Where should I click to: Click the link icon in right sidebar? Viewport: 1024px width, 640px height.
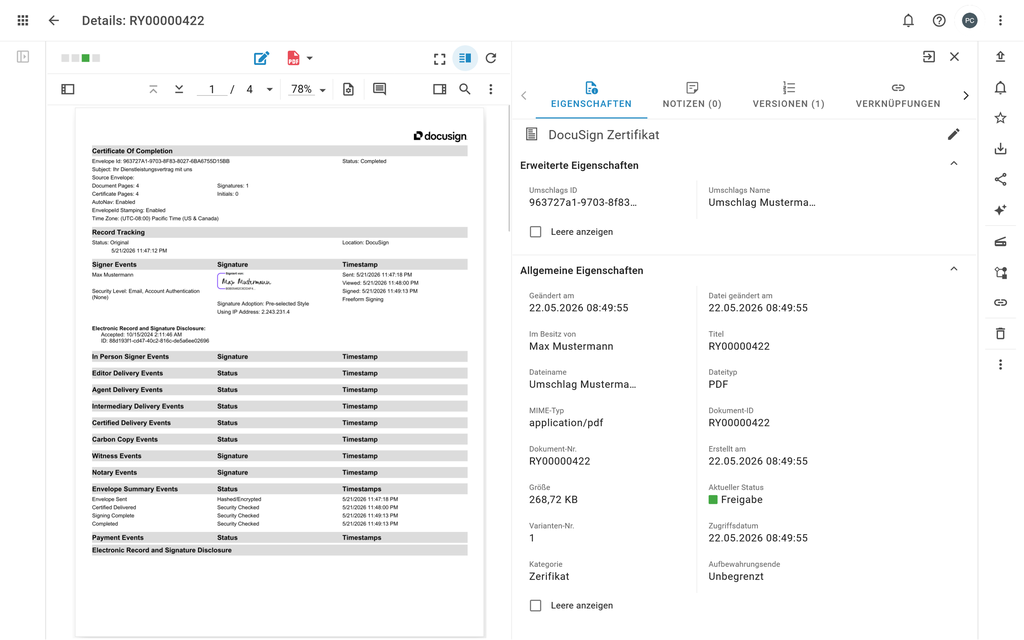point(1000,303)
